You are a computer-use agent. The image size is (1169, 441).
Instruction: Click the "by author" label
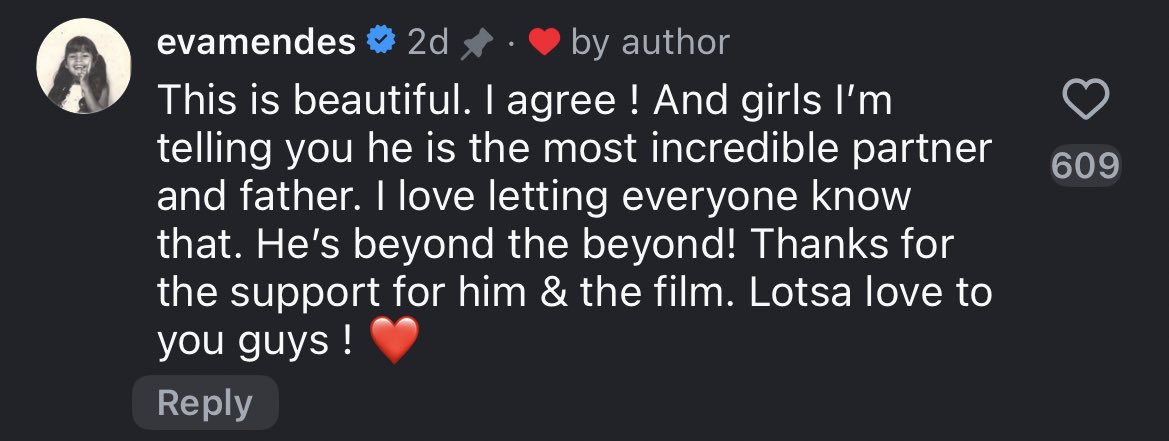[x=650, y=42]
